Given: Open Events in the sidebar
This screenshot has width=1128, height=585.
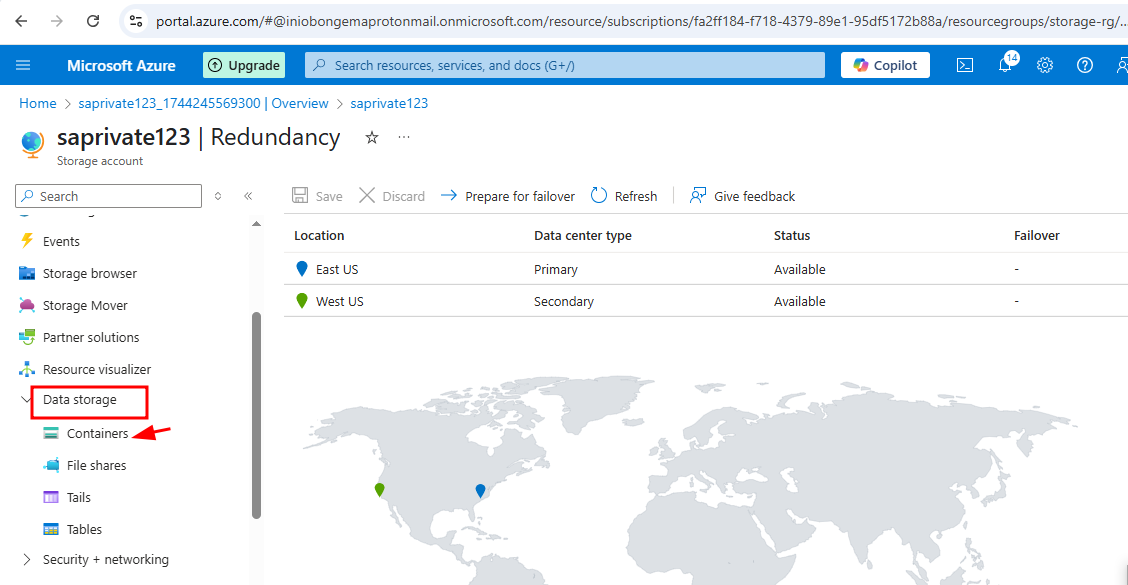Looking at the screenshot, I should 61,242.
